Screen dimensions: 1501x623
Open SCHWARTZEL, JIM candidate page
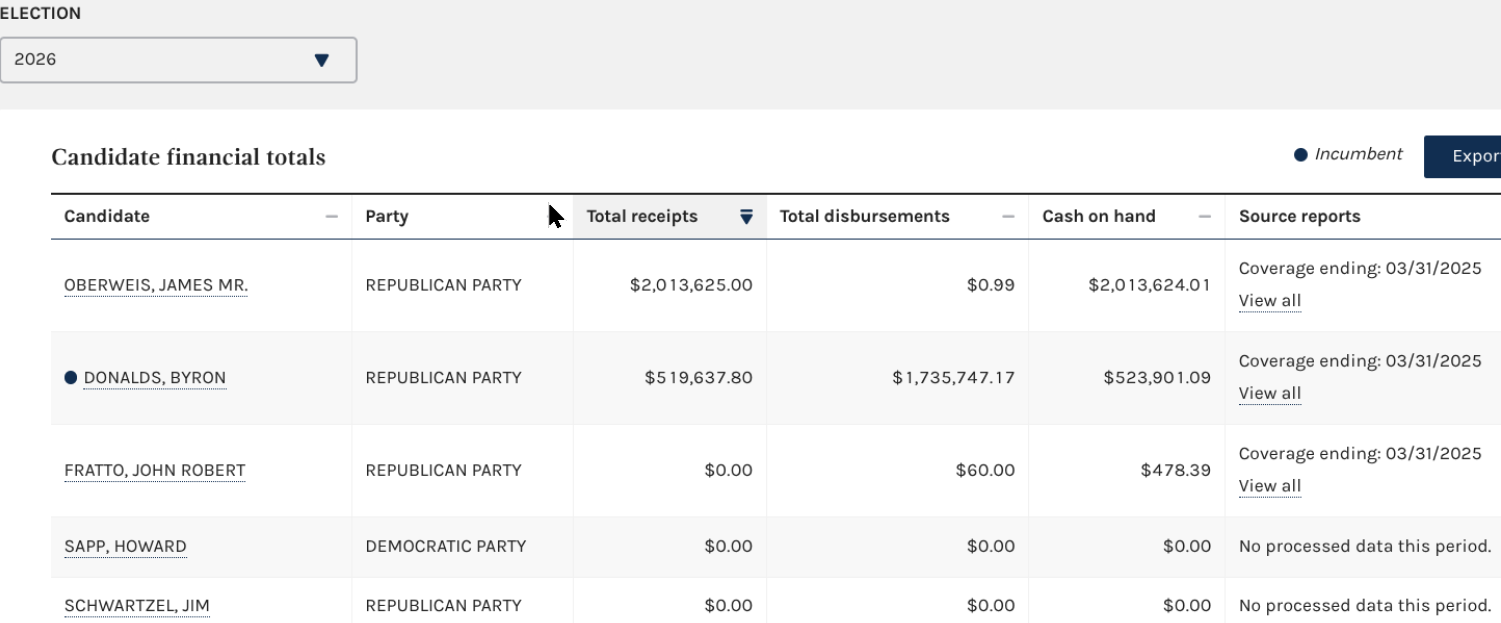[137, 606]
